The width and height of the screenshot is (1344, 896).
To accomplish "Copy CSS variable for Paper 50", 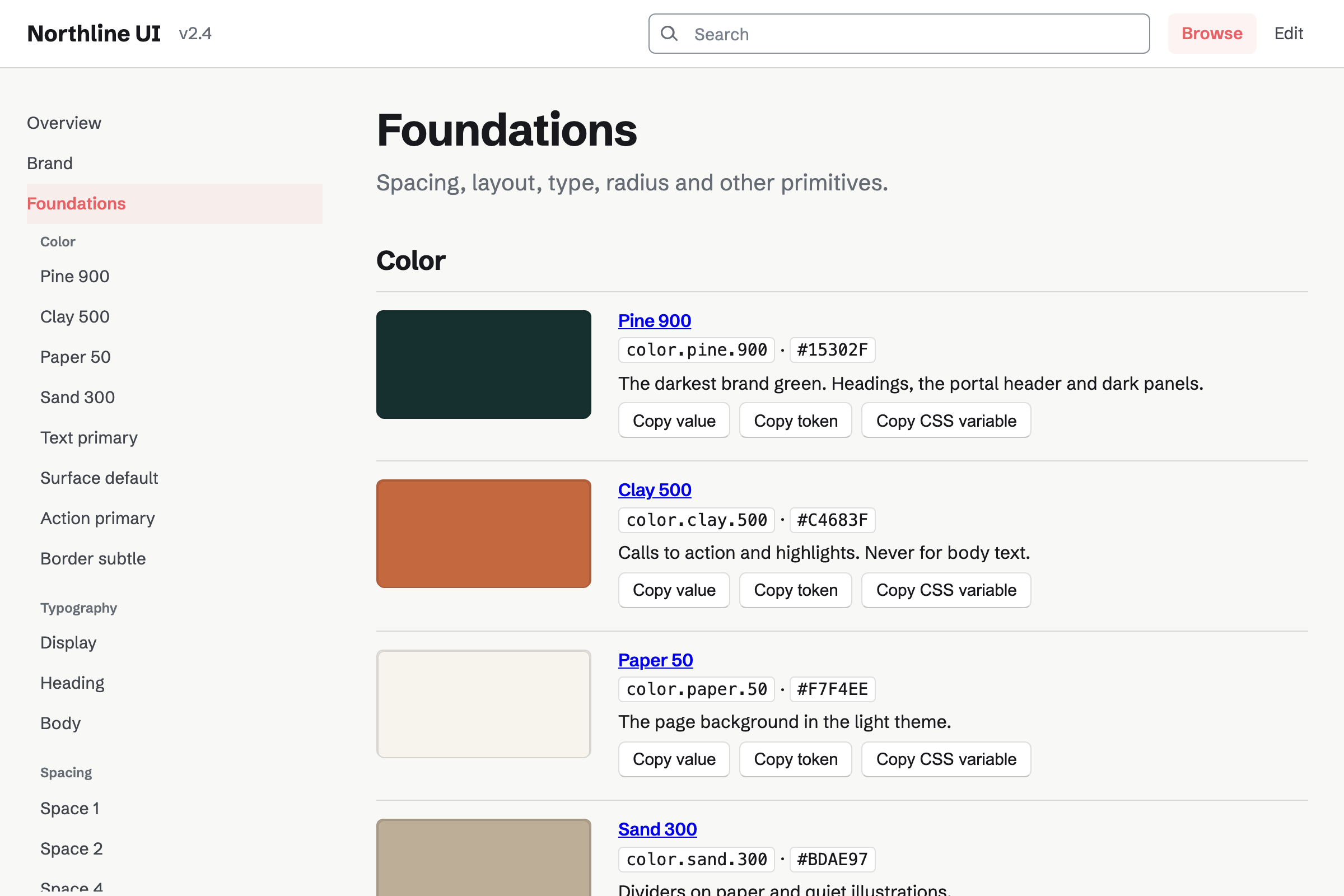I will [x=946, y=759].
